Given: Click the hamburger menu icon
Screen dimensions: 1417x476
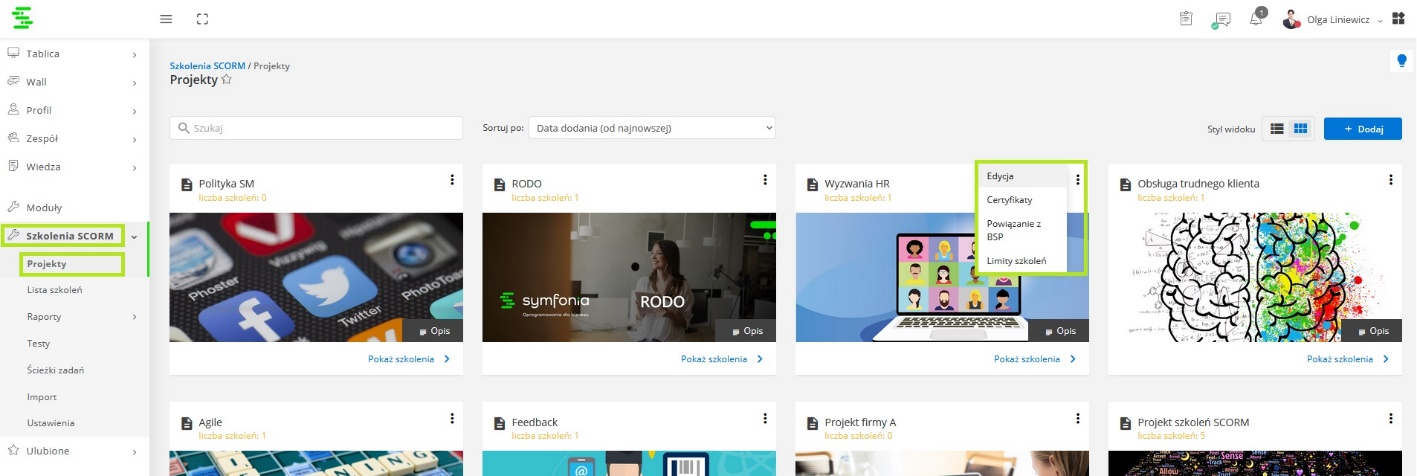Looking at the screenshot, I should point(166,19).
